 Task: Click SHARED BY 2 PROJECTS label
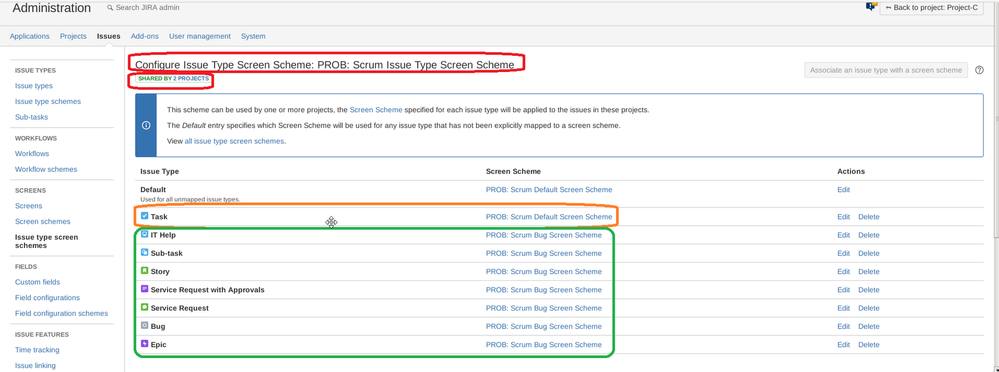coord(173,78)
